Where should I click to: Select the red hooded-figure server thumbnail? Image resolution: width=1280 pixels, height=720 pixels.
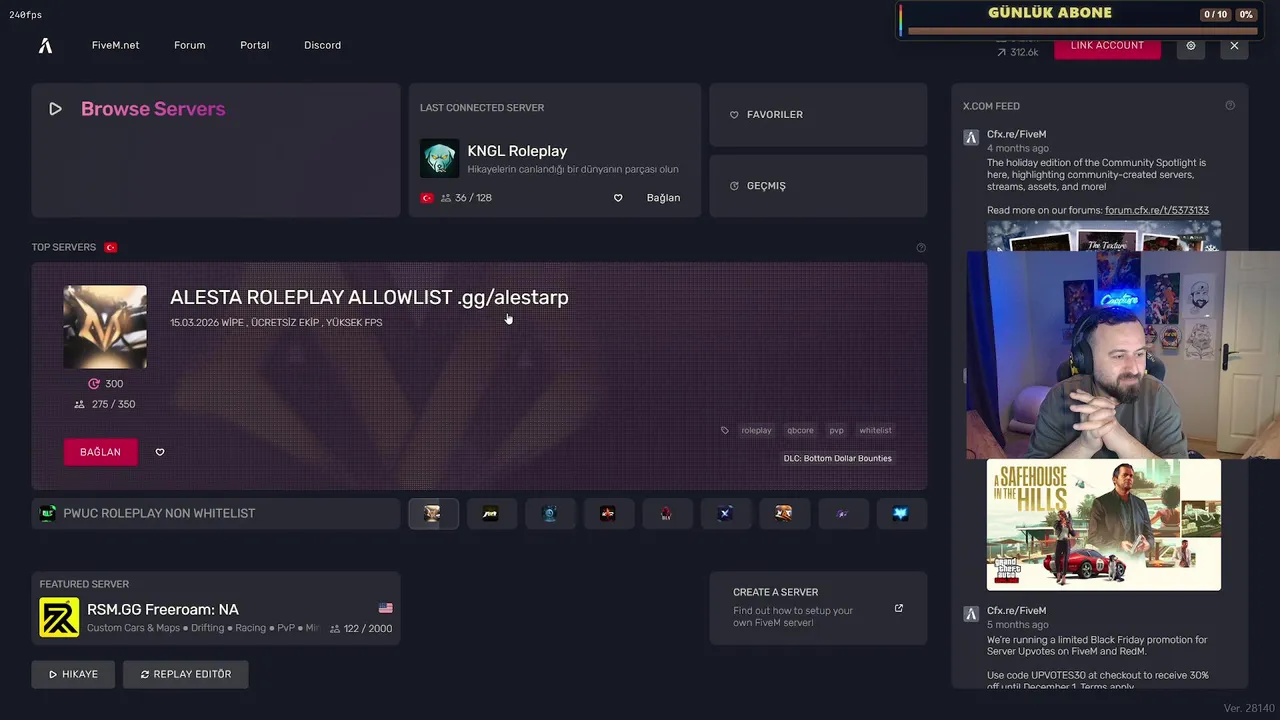pyautogui.click(x=666, y=514)
